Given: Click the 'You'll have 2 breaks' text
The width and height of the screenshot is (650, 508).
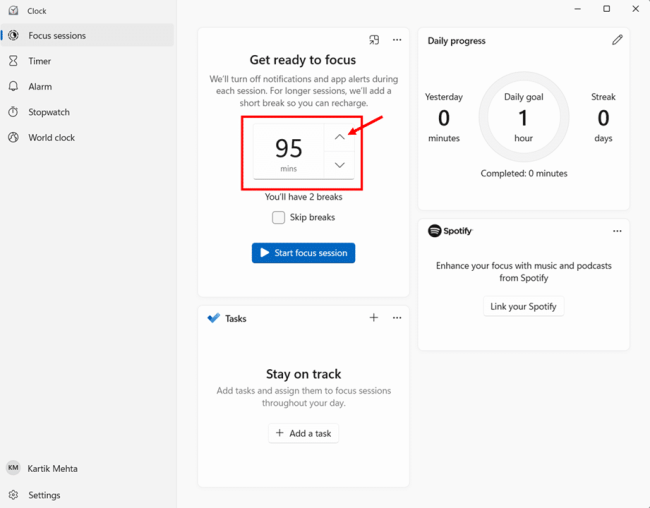Looking at the screenshot, I should (x=303, y=197).
